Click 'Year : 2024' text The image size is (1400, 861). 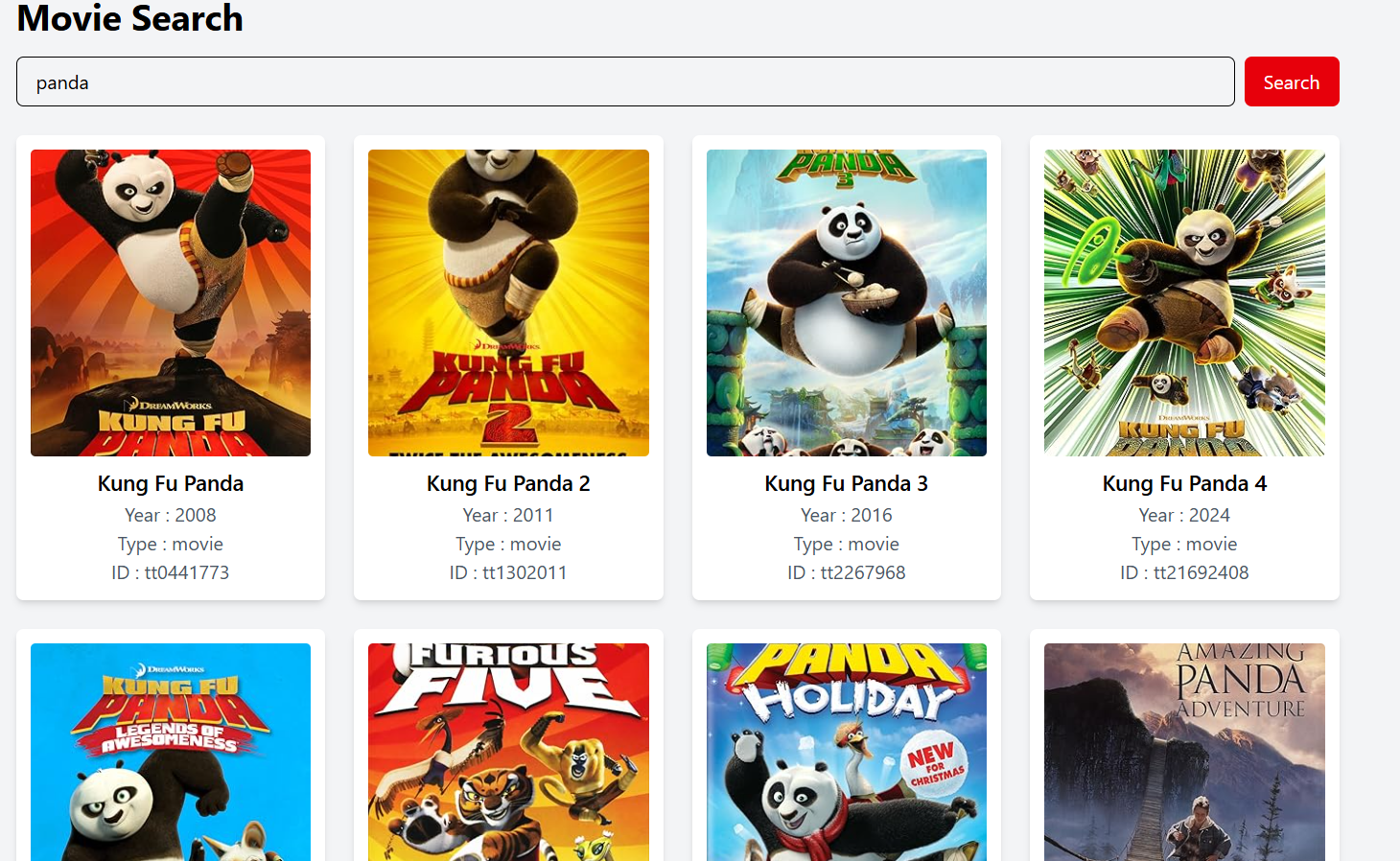(1184, 515)
